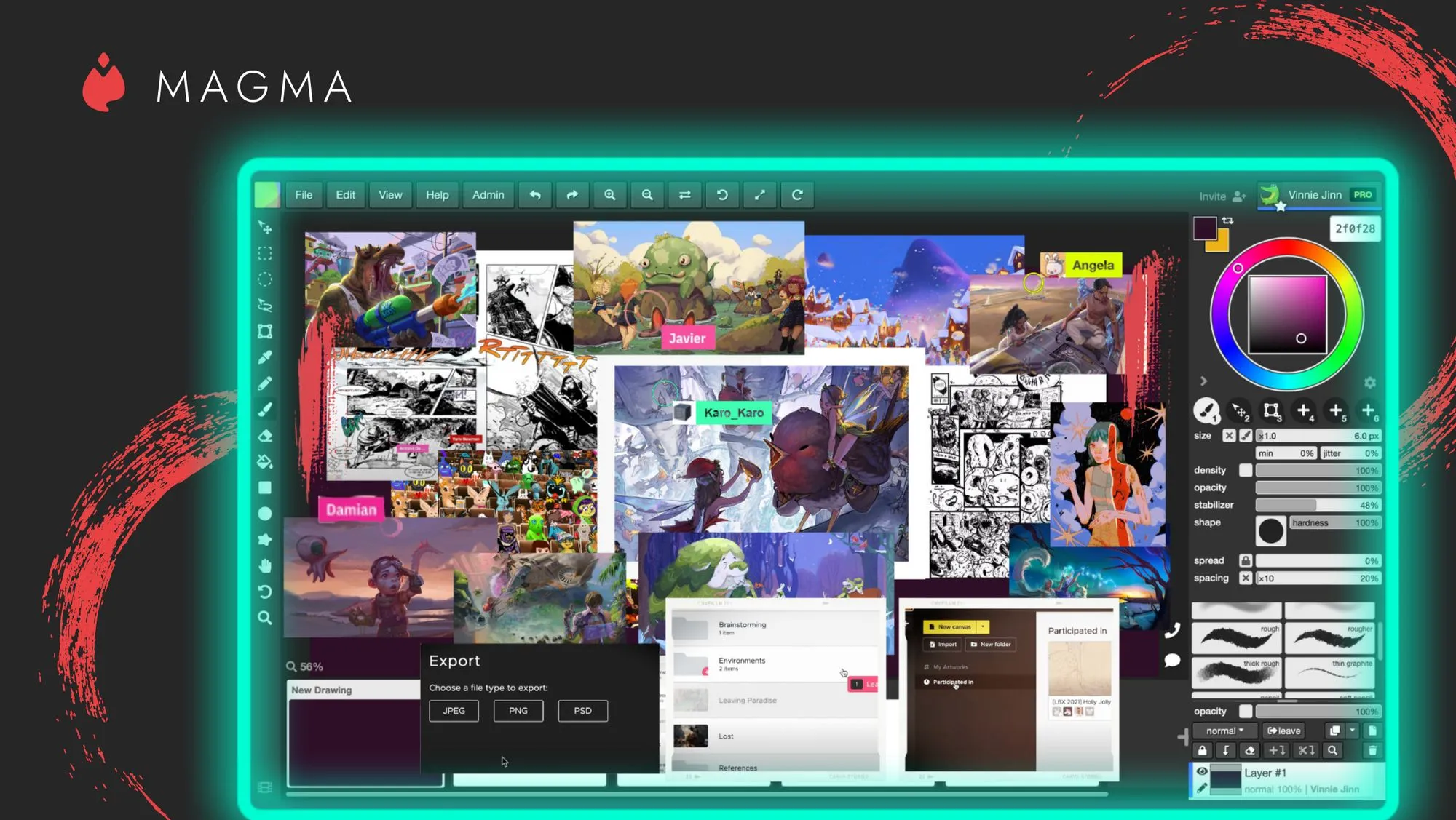Click the color square saturation picker
The height and width of the screenshot is (820, 1456).
pyautogui.click(x=1288, y=315)
